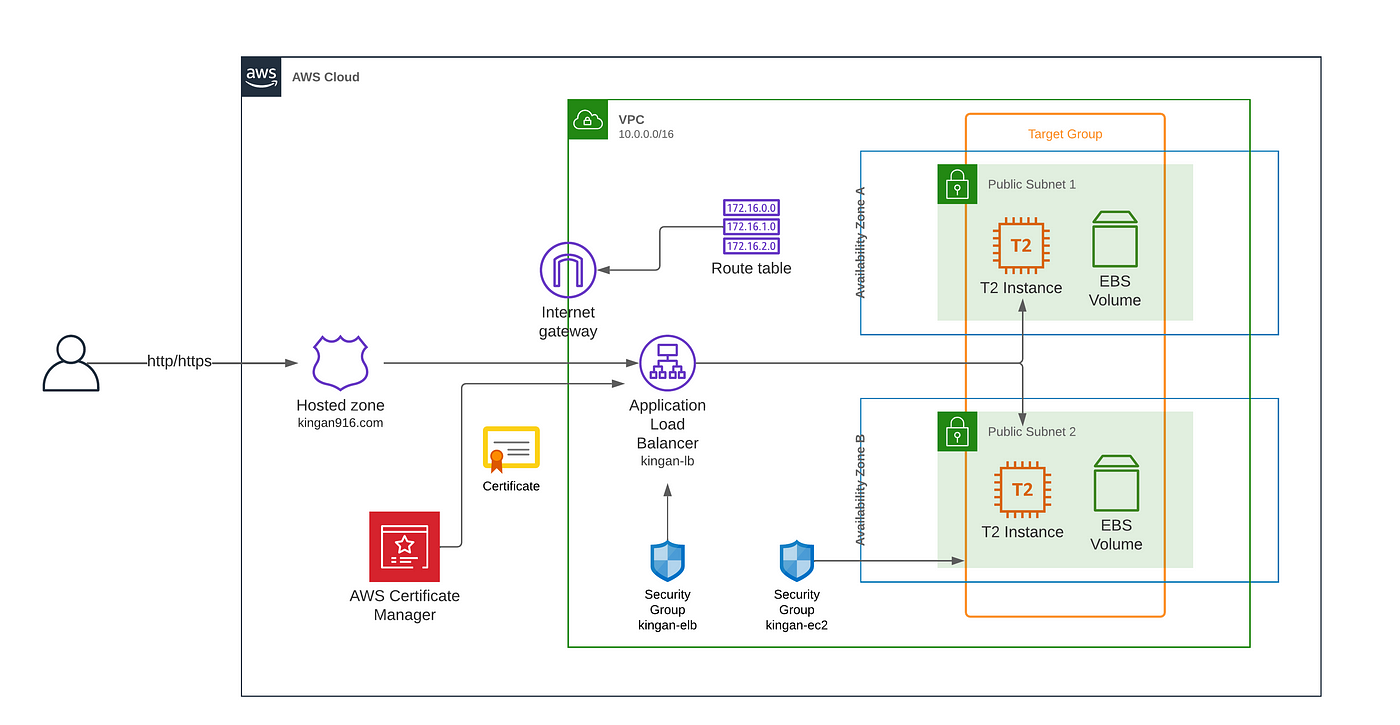Select the 'kingan916.com' domain text

(x=340, y=423)
